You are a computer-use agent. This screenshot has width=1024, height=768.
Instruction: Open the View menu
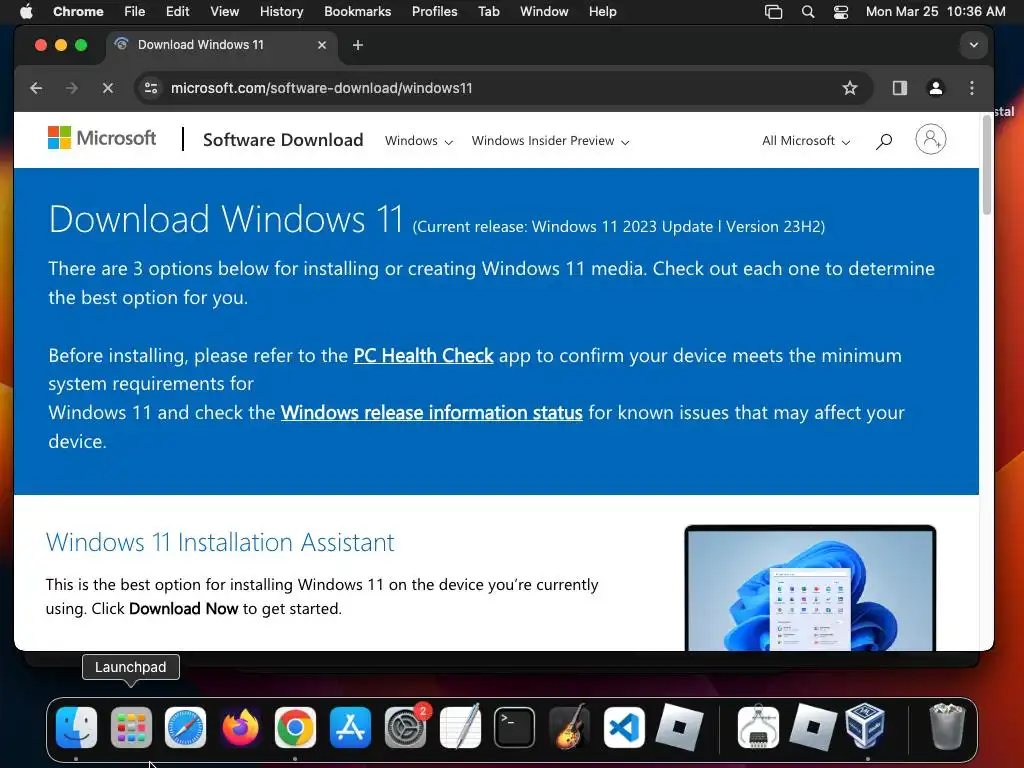pos(224,12)
